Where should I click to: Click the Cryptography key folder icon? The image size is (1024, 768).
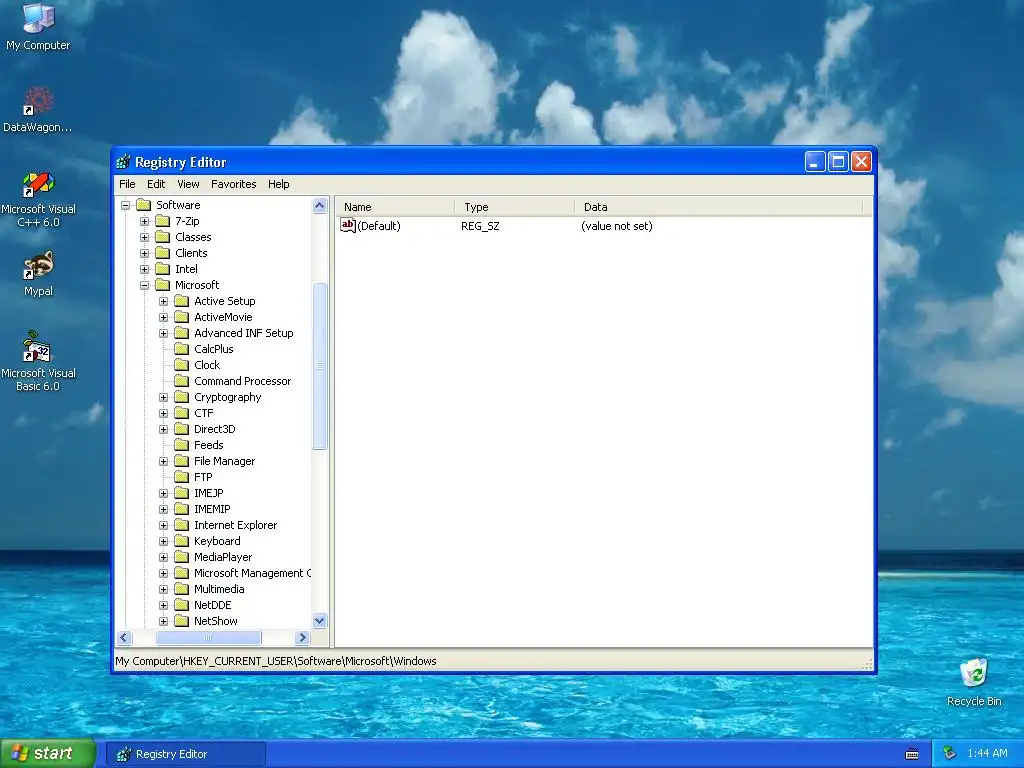coord(182,397)
